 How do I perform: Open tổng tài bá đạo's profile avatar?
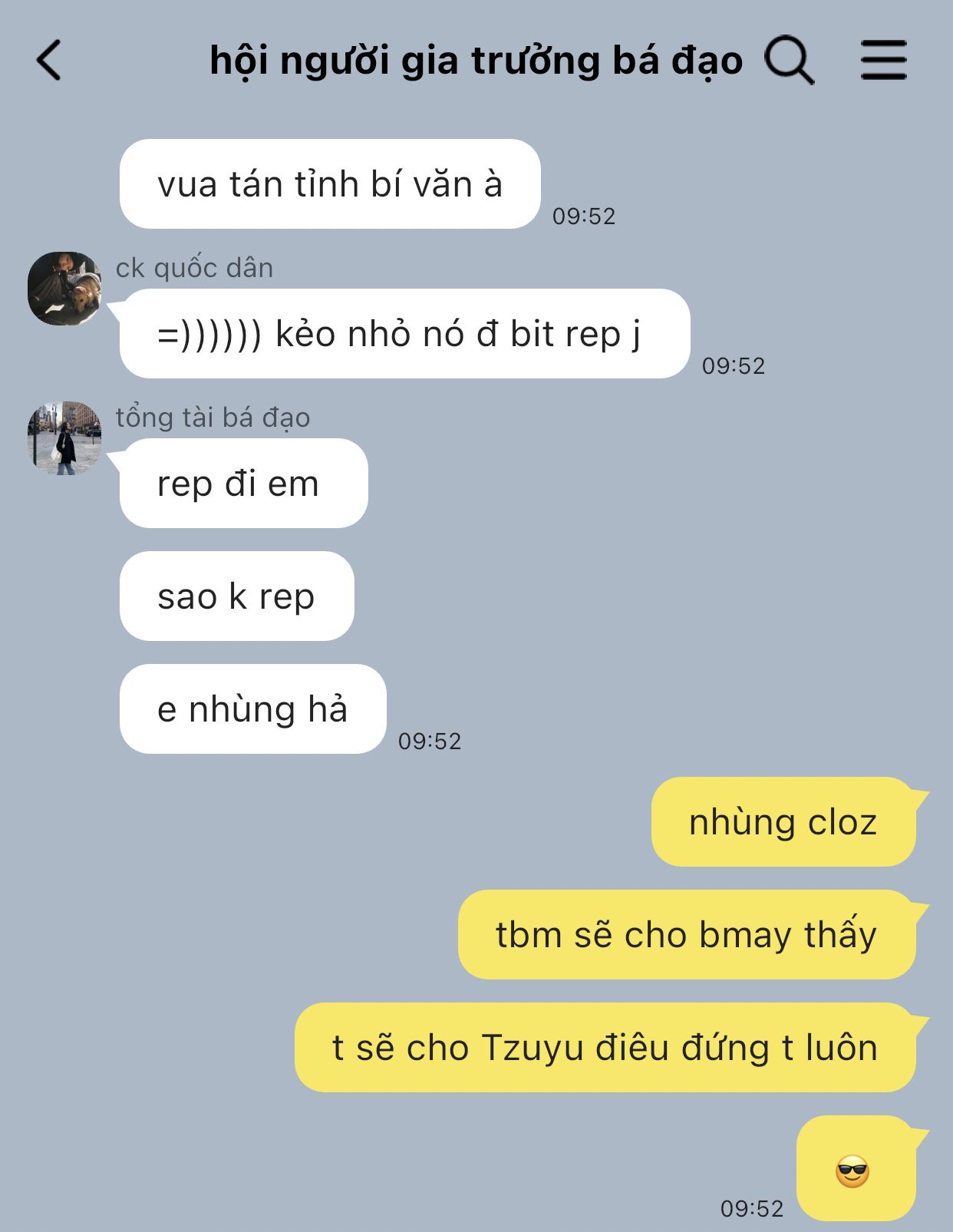click(64, 438)
